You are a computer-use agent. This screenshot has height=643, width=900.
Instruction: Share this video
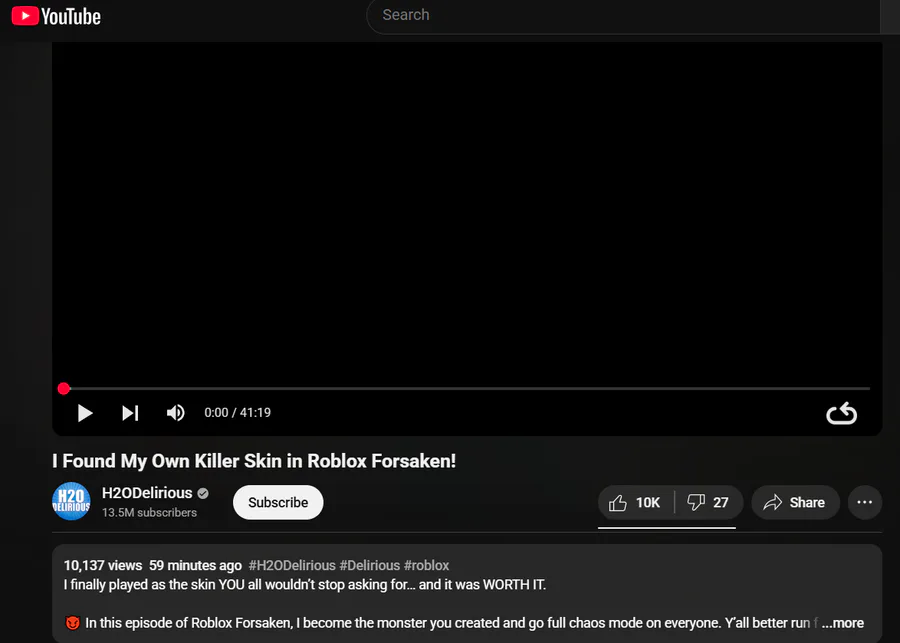795,503
